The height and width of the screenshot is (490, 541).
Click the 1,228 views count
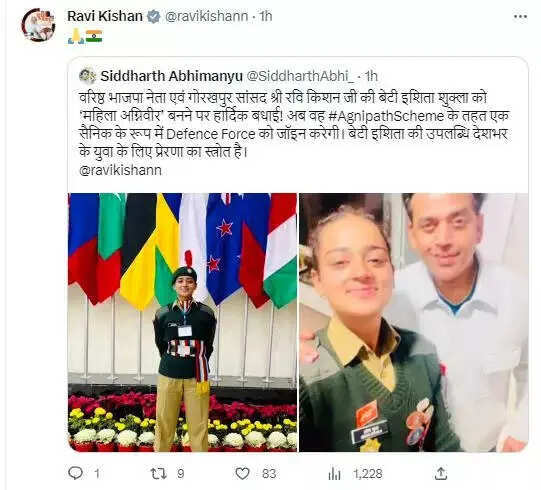[368, 473]
